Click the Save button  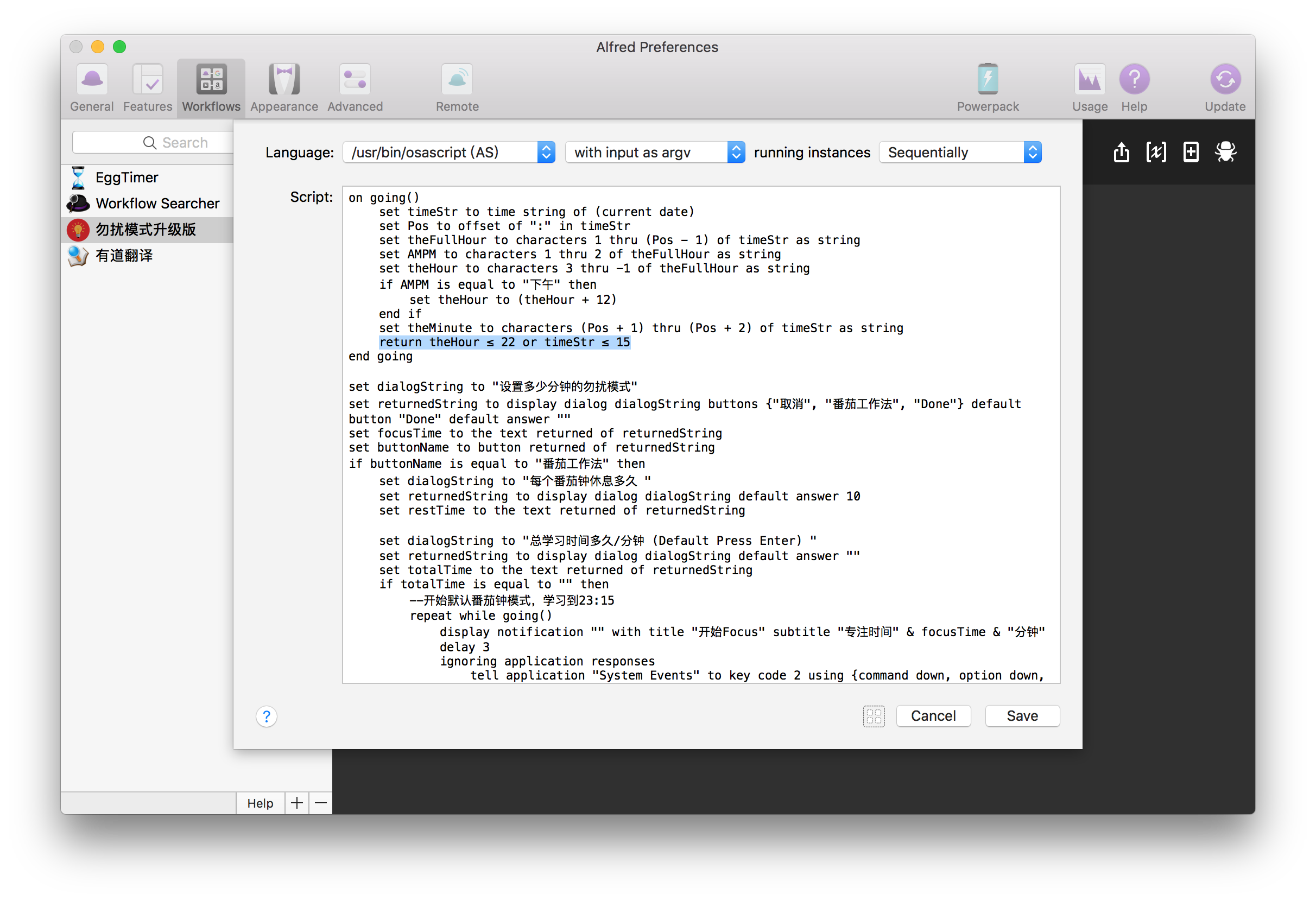pos(1022,716)
